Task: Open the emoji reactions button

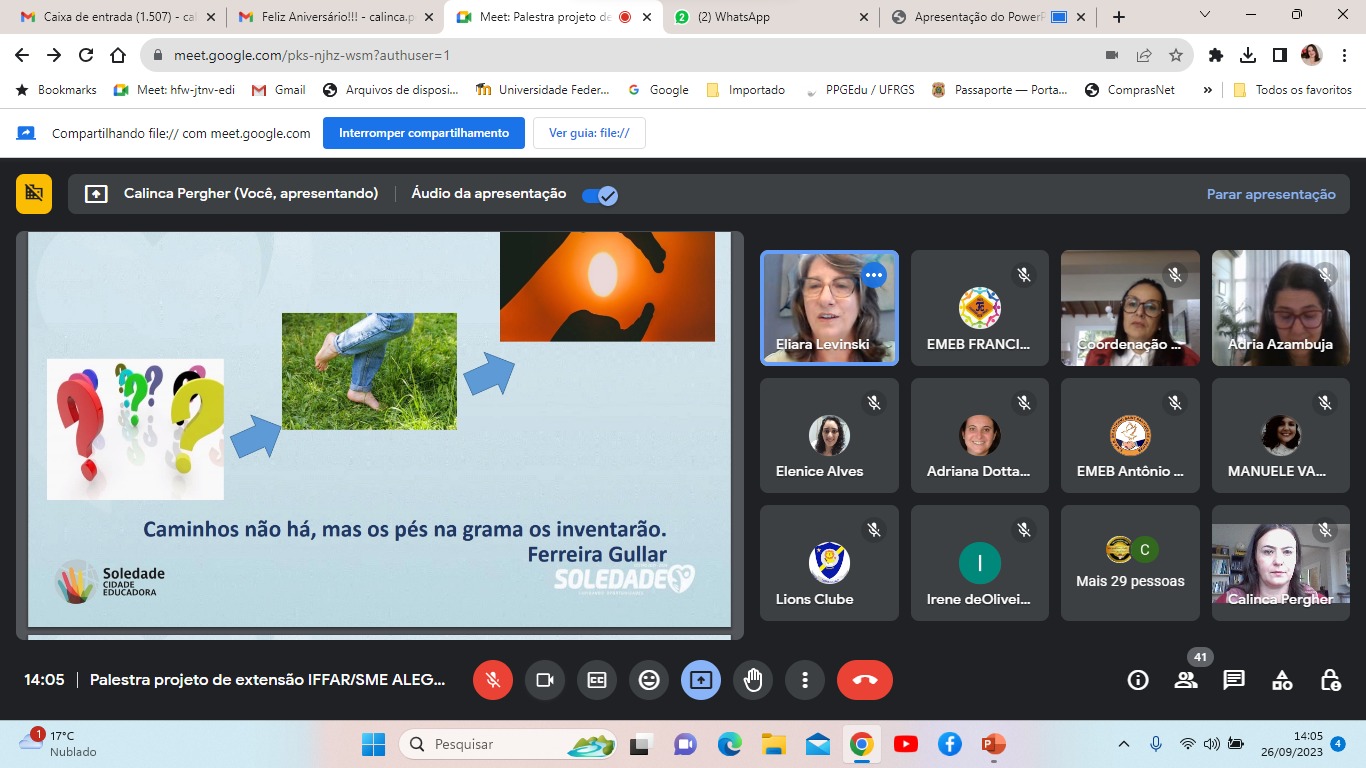Action: [649, 680]
